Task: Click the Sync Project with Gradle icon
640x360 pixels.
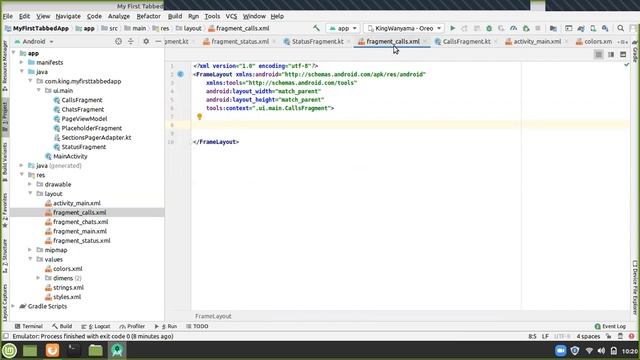Action: tap(581, 28)
